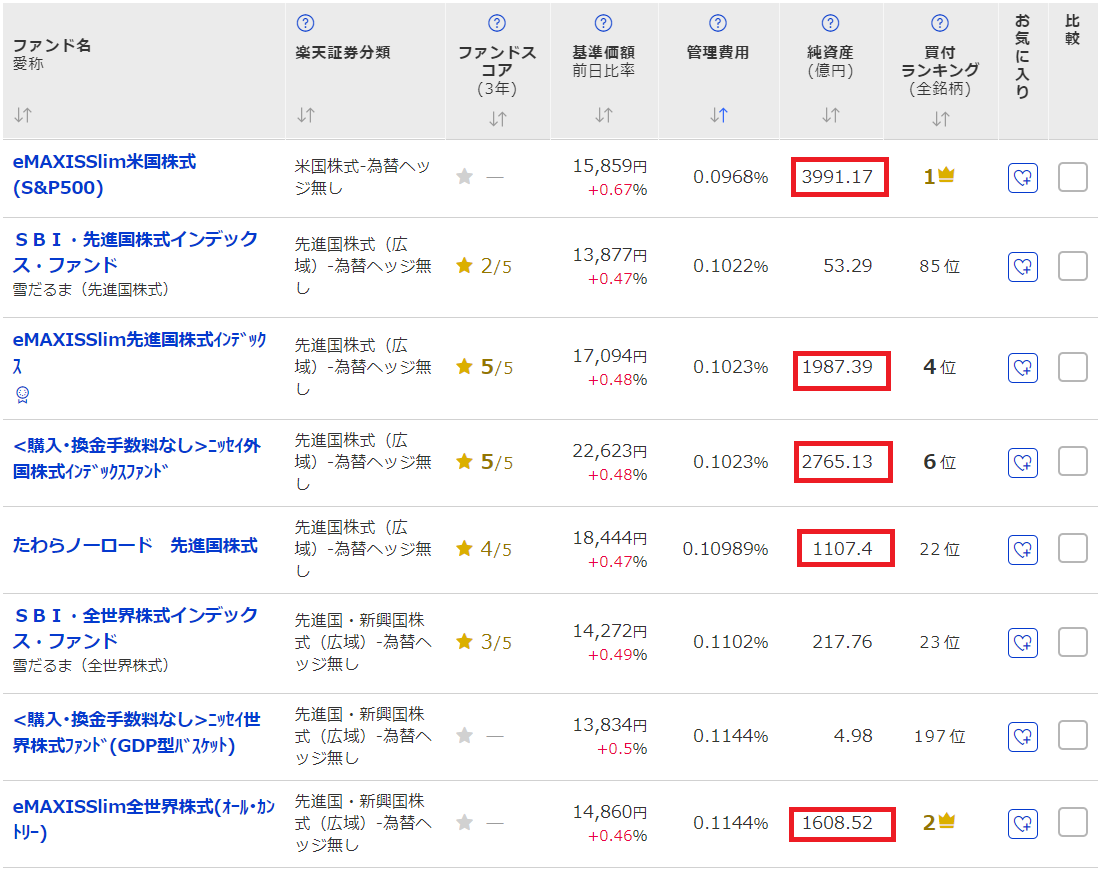Image resolution: width=1105 pixels, height=872 pixels.
Task: Add eMAXISSlim全世界株式(オール・カントリー) to favorites
Action: click(1023, 823)
